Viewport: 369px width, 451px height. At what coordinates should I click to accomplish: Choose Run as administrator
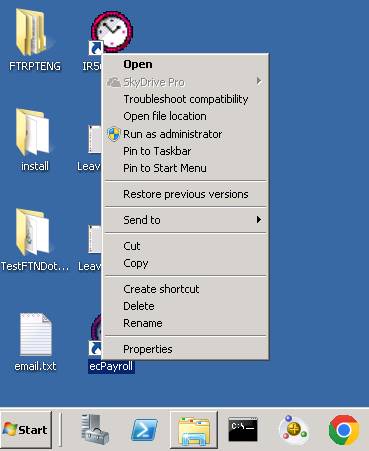point(185,134)
